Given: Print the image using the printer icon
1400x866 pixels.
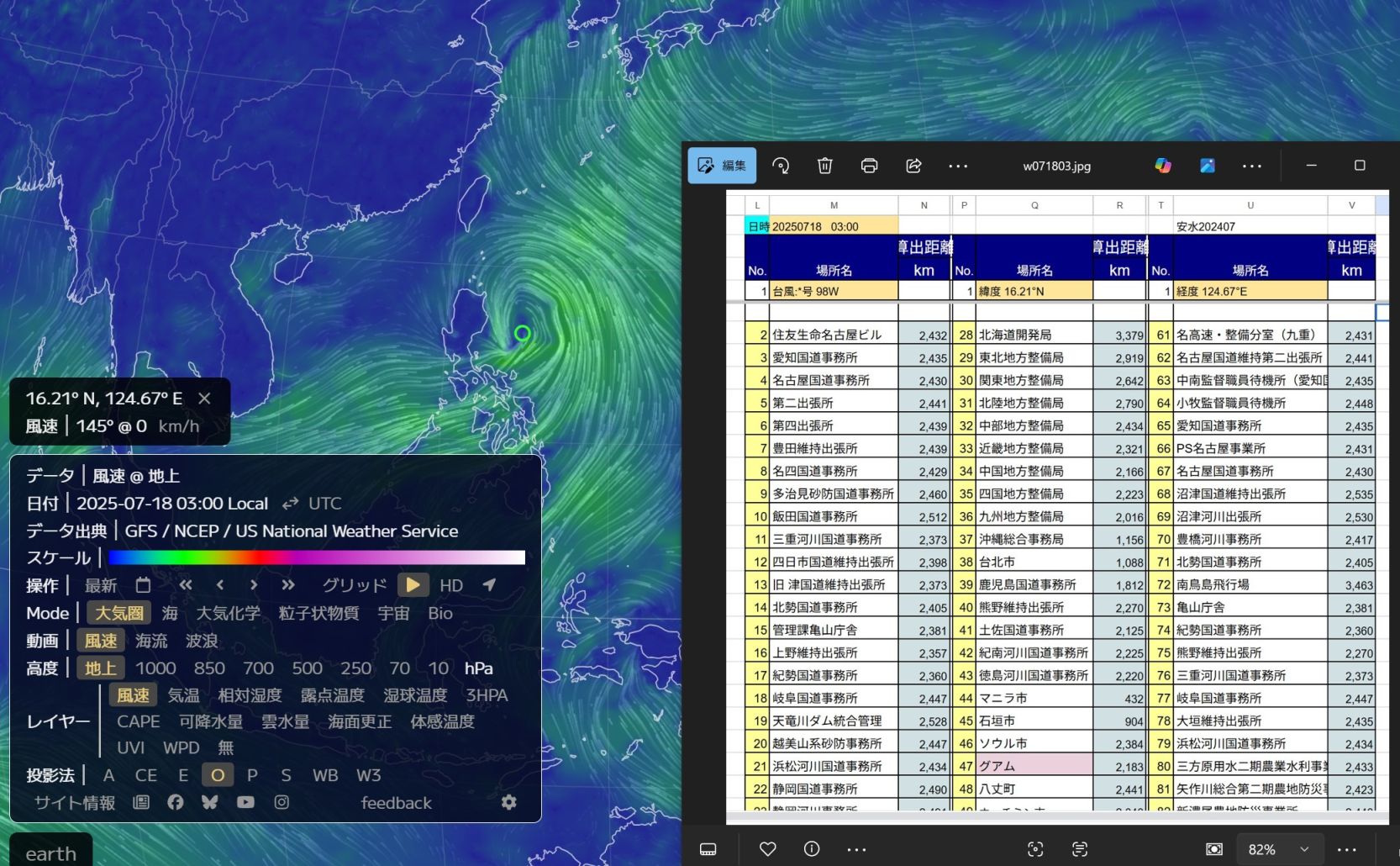Looking at the screenshot, I should pyautogui.click(x=870, y=166).
